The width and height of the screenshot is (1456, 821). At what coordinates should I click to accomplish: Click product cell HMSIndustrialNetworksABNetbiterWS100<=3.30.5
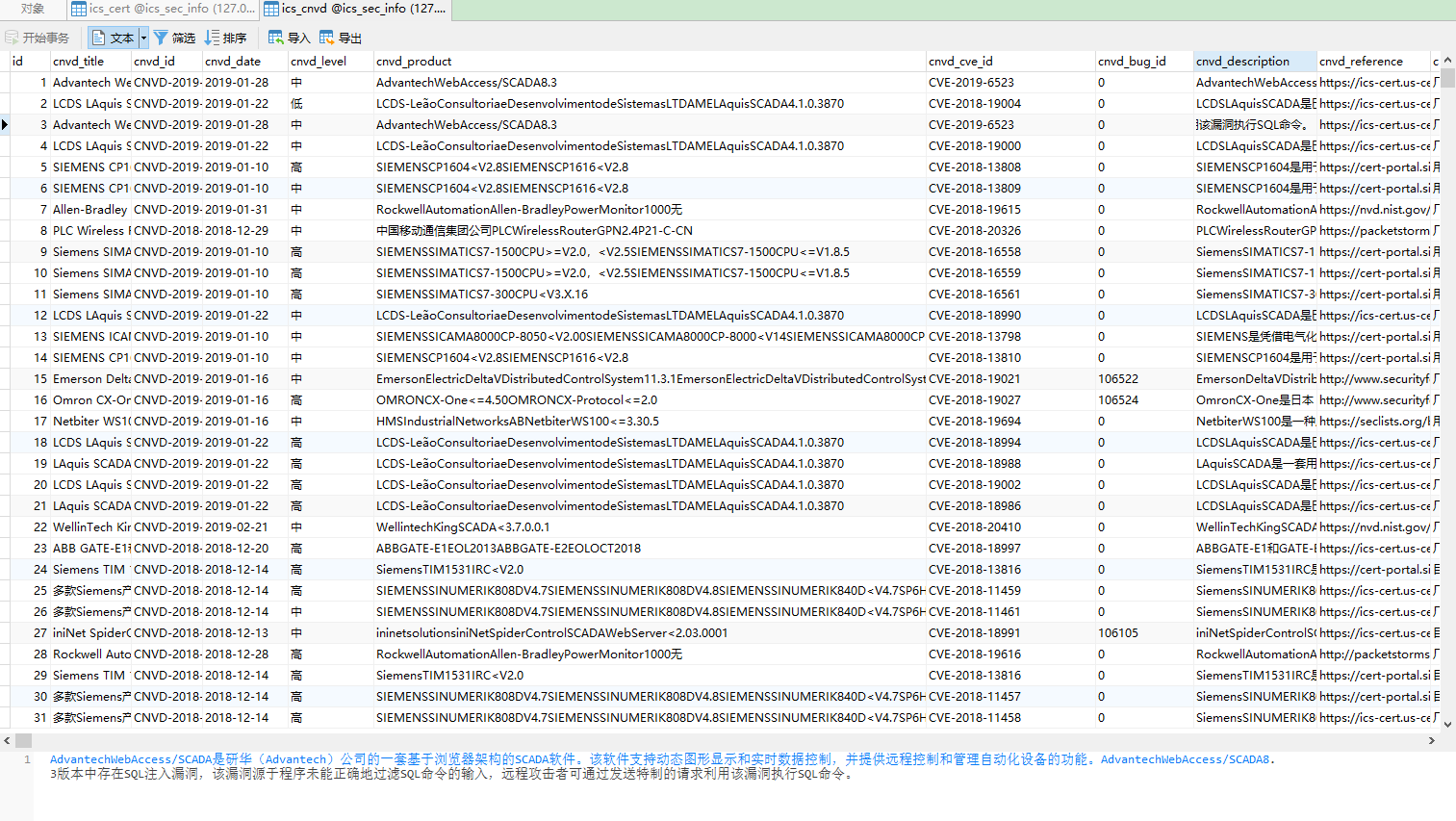pos(650,421)
